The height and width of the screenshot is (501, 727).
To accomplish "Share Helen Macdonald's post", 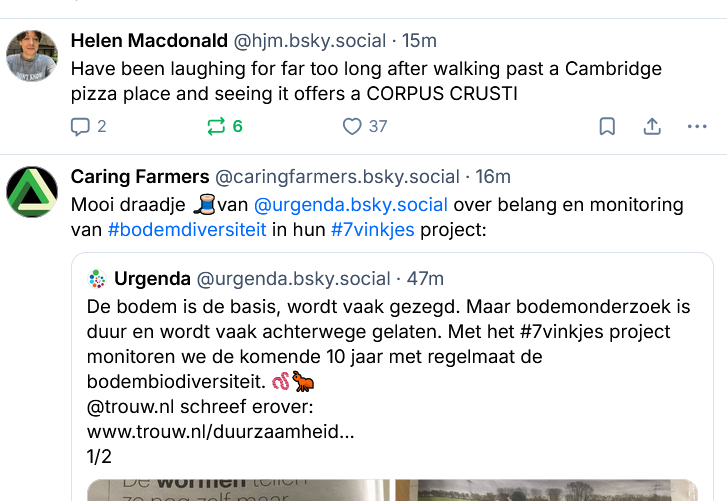I will click(x=652, y=127).
